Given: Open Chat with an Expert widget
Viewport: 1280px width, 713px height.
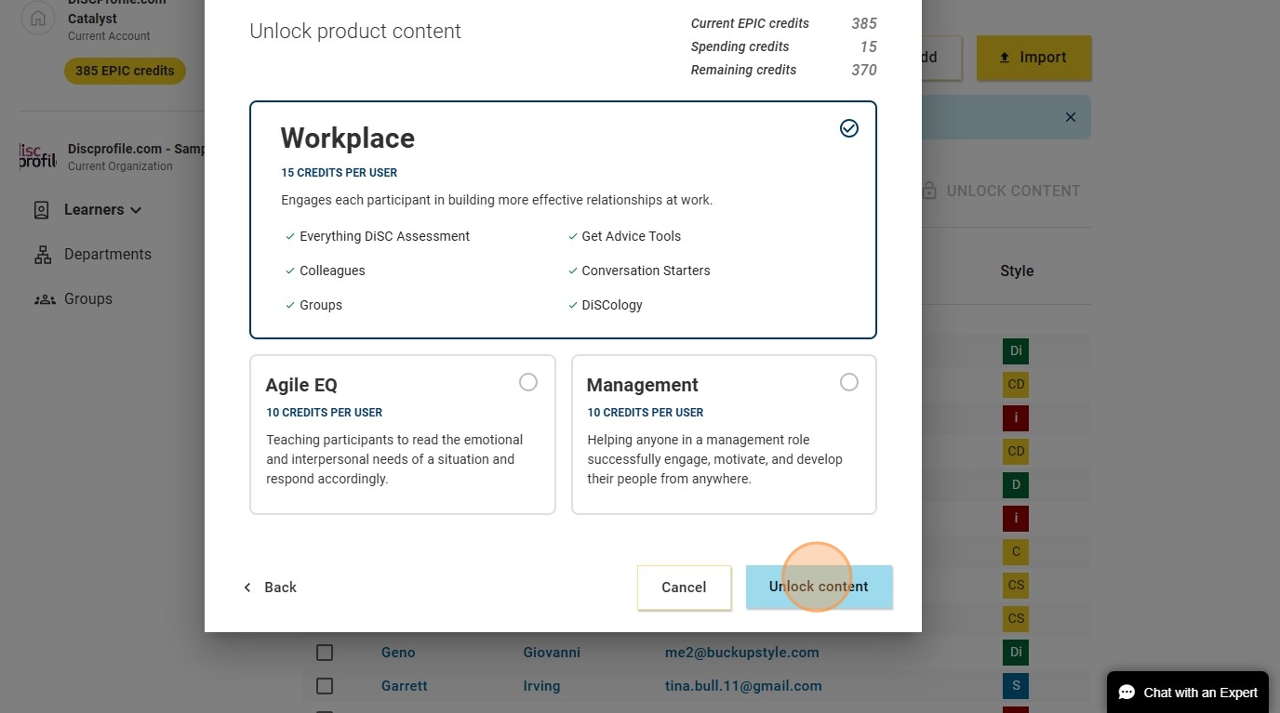Looking at the screenshot, I should coord(1187,692).
